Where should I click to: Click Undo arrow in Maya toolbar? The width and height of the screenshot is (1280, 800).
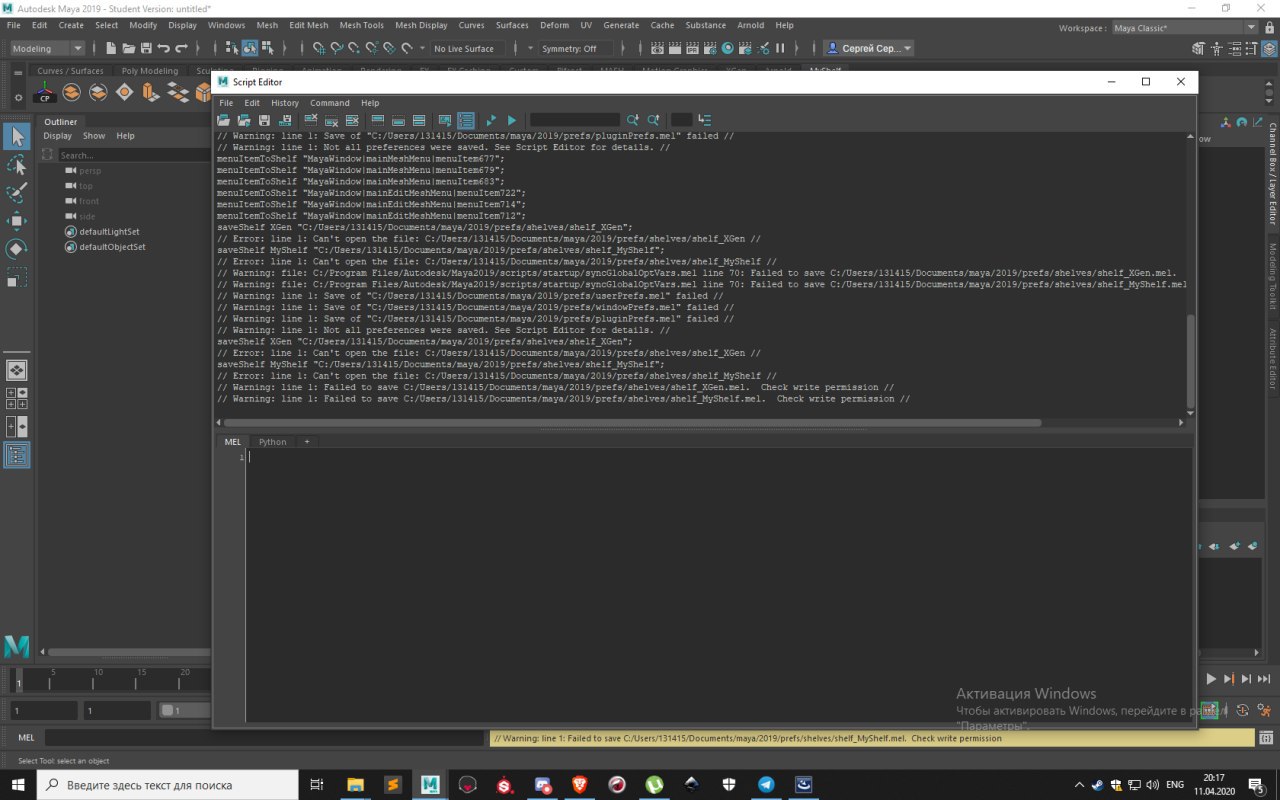pos(164,48)
